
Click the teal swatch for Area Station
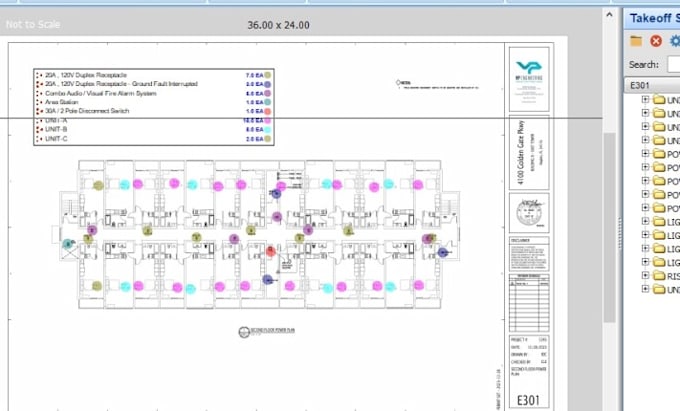(268, 102)
